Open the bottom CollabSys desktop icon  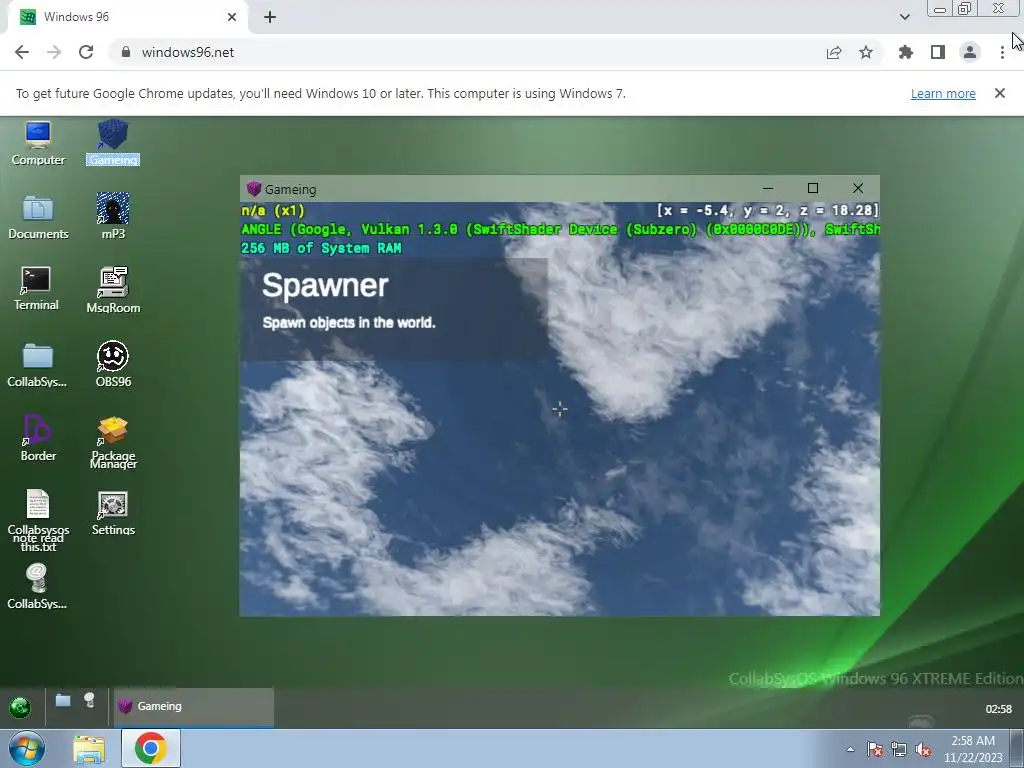(x=37, y=586)
